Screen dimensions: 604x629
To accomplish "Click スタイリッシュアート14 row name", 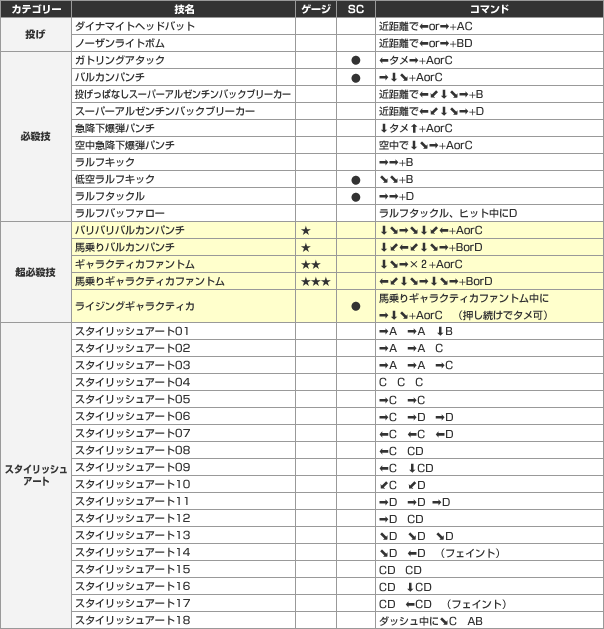I will (132, 552).
